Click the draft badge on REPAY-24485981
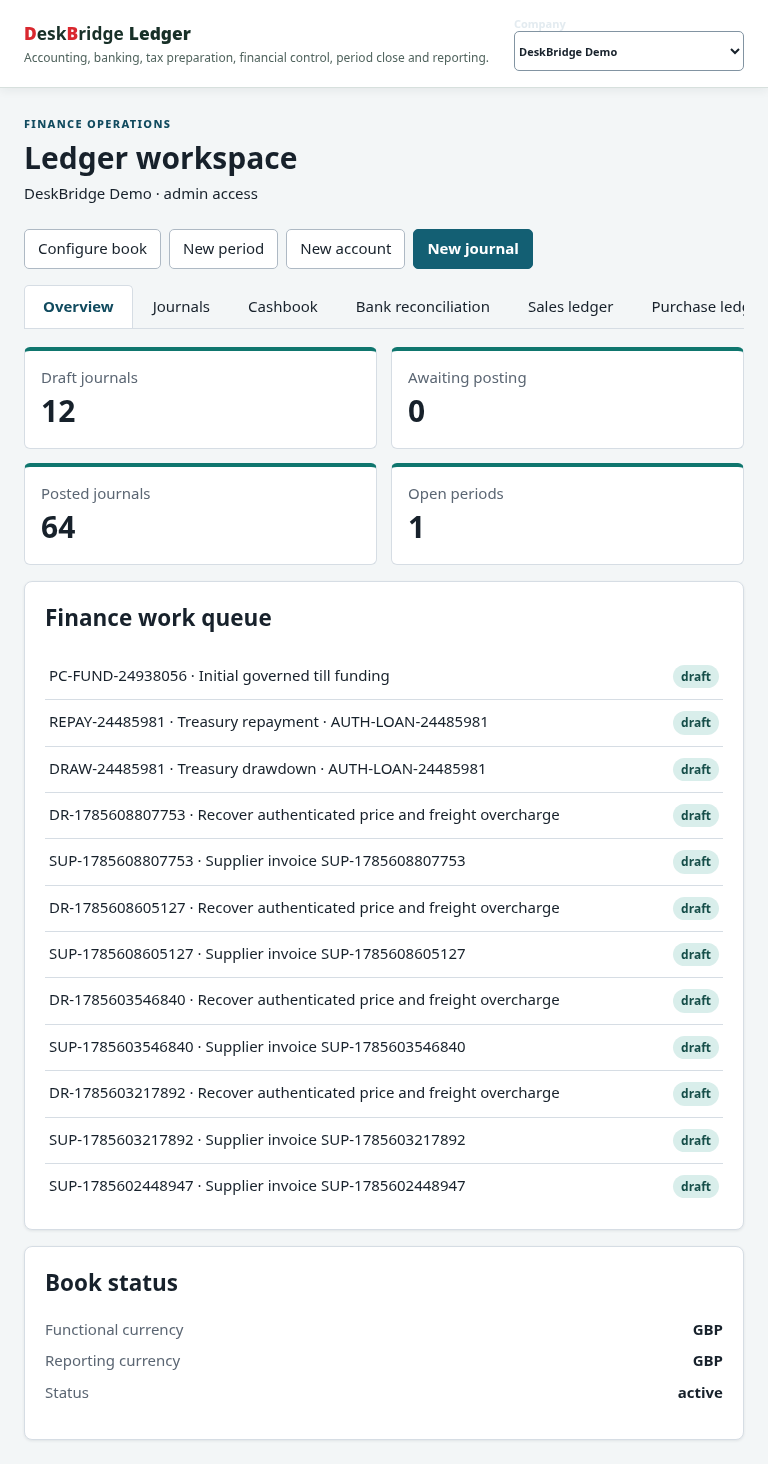768x1464 pixels. coord(696,722)
